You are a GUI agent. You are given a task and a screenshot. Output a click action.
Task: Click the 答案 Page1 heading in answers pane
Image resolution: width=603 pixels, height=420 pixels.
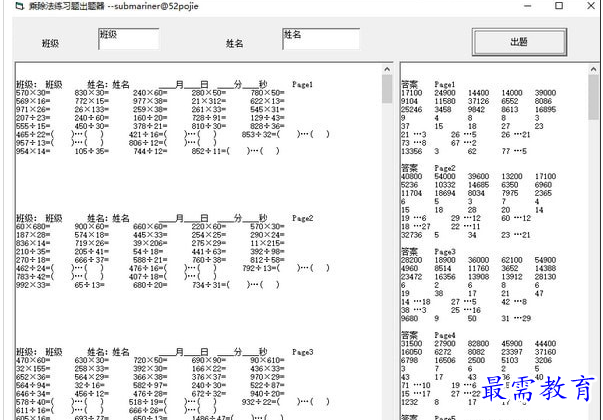tap(428, 84)
